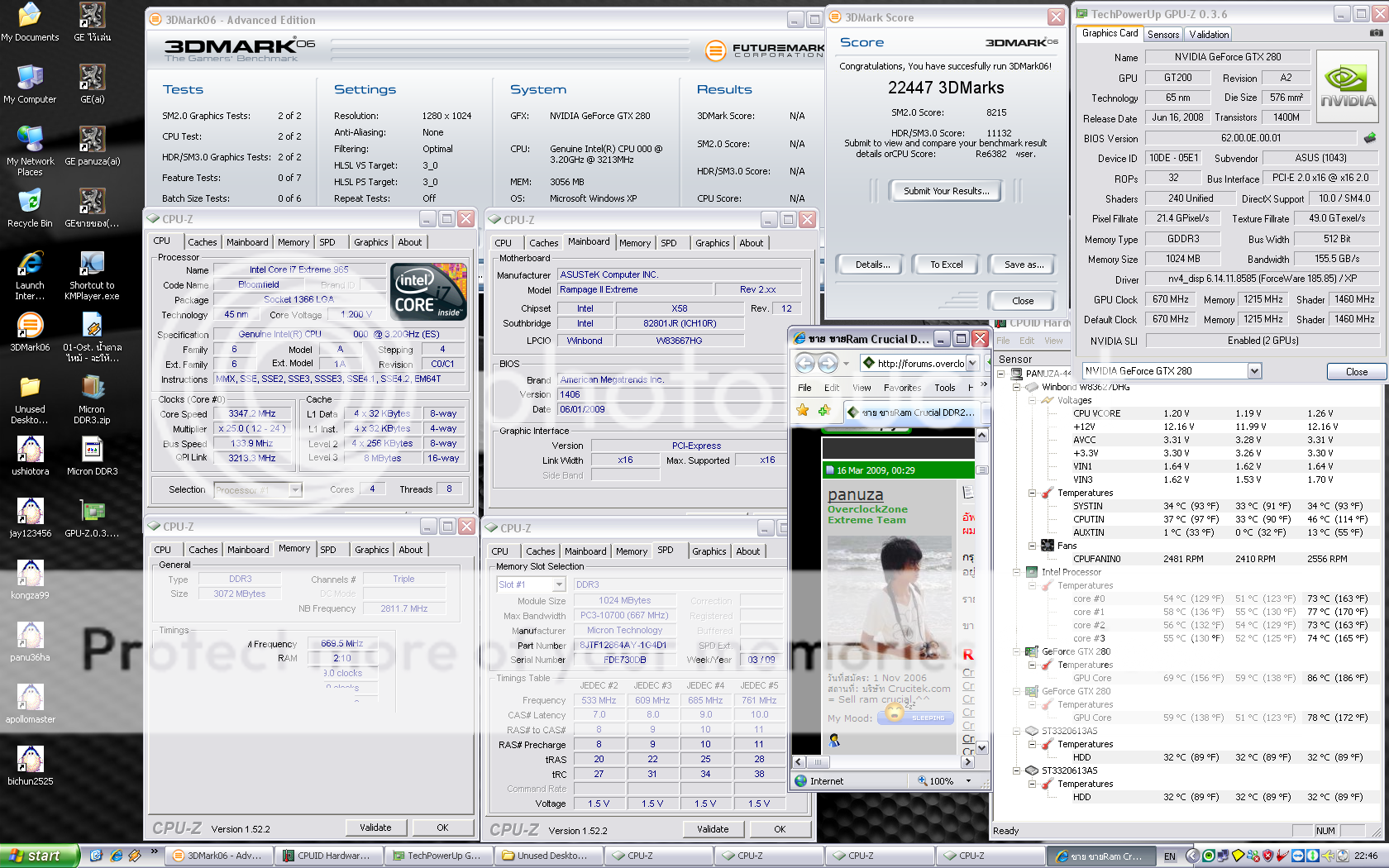Open the NVIDIA GeForce GTX 280 dropdown
1389x868 pixels.
coord(1254,371)
